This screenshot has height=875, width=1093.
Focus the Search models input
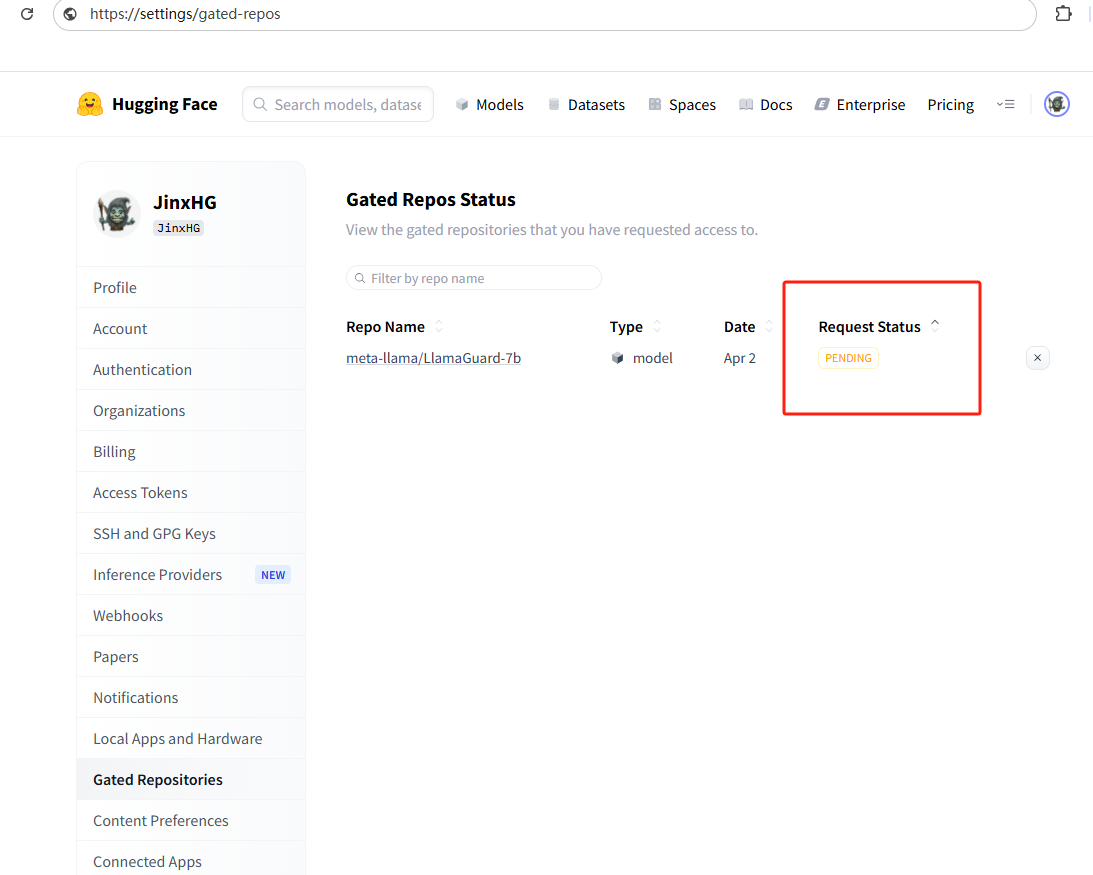tap(338, 105)
